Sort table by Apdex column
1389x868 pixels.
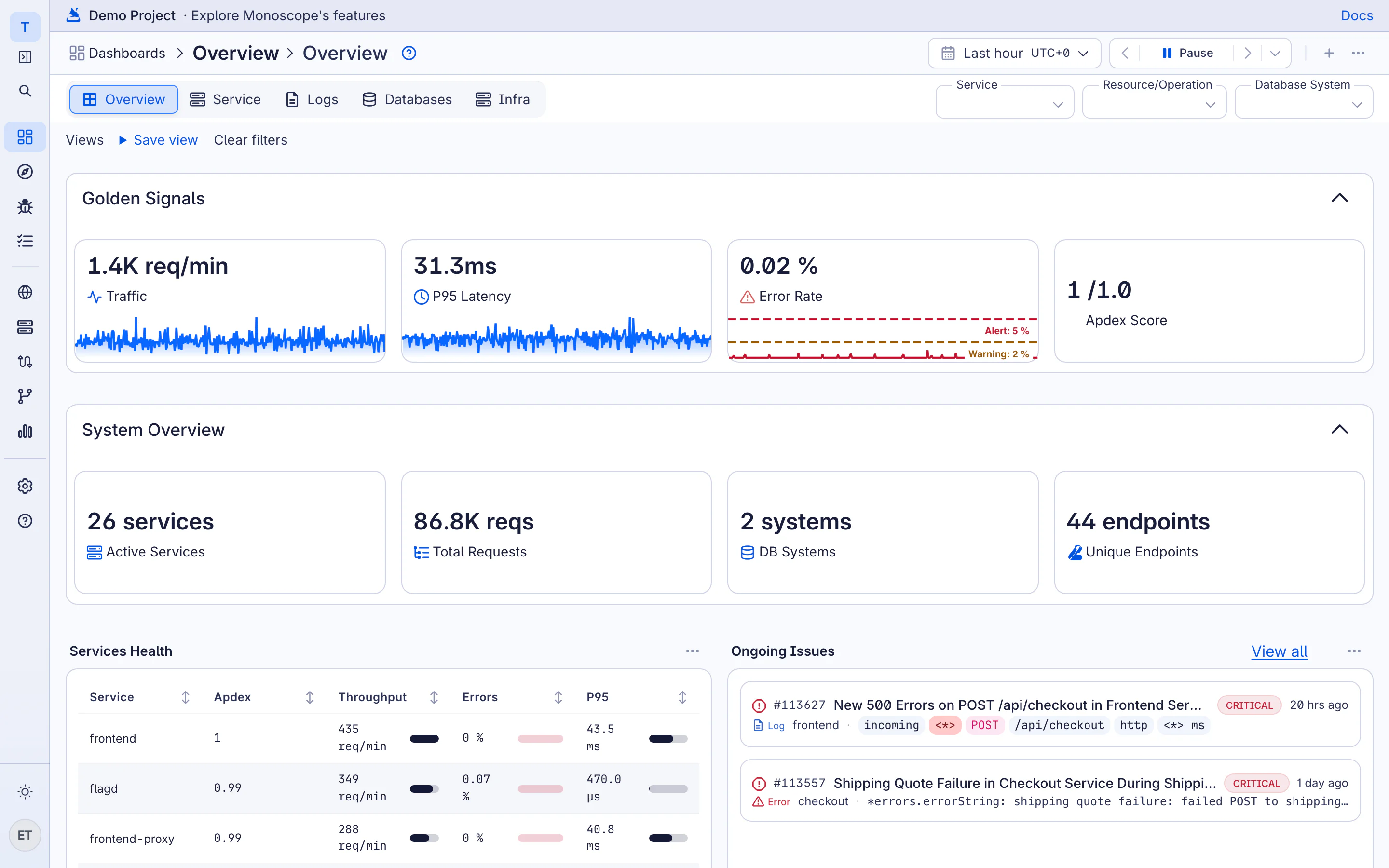[x=310, y=697]
